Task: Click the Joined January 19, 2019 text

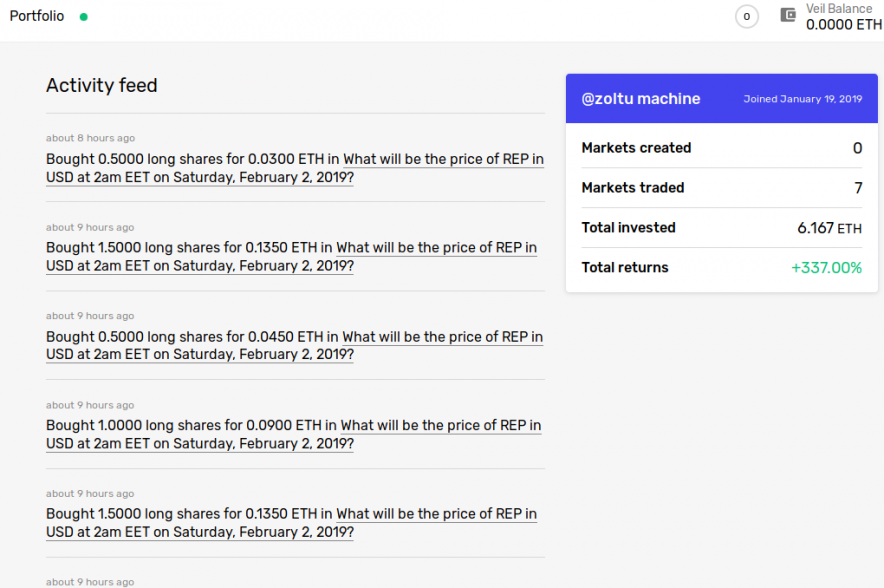Action: tap(802, 99)
